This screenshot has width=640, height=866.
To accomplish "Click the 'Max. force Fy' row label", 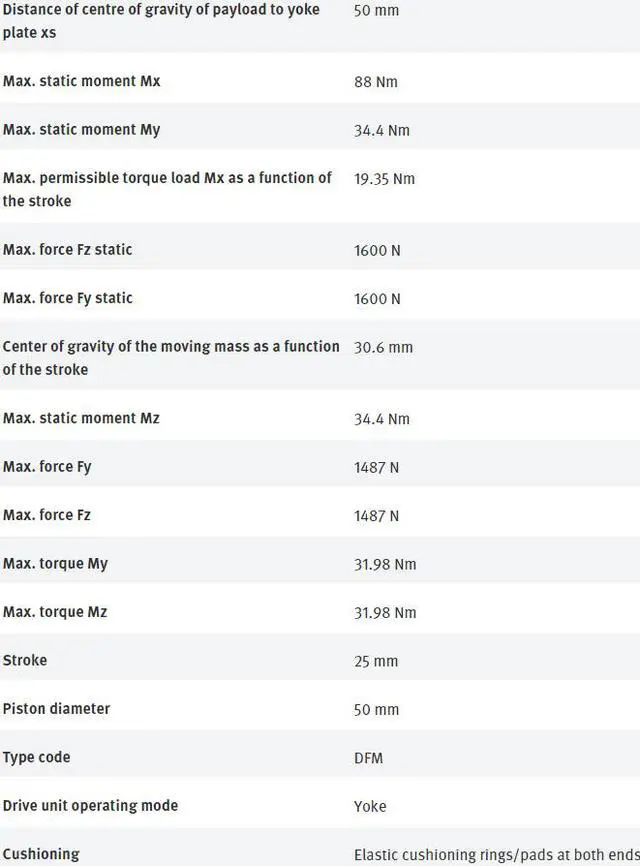I will click(47, 467).
